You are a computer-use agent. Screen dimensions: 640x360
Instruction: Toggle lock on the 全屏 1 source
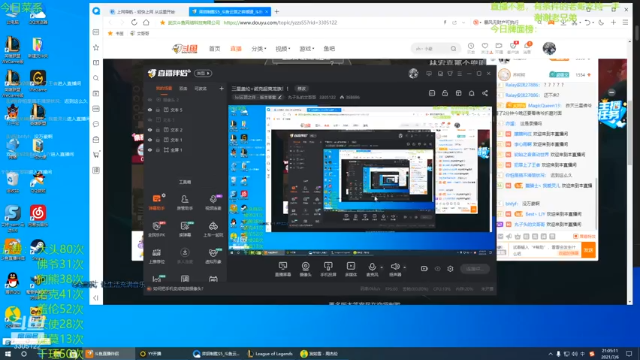(x=158, y=150)
